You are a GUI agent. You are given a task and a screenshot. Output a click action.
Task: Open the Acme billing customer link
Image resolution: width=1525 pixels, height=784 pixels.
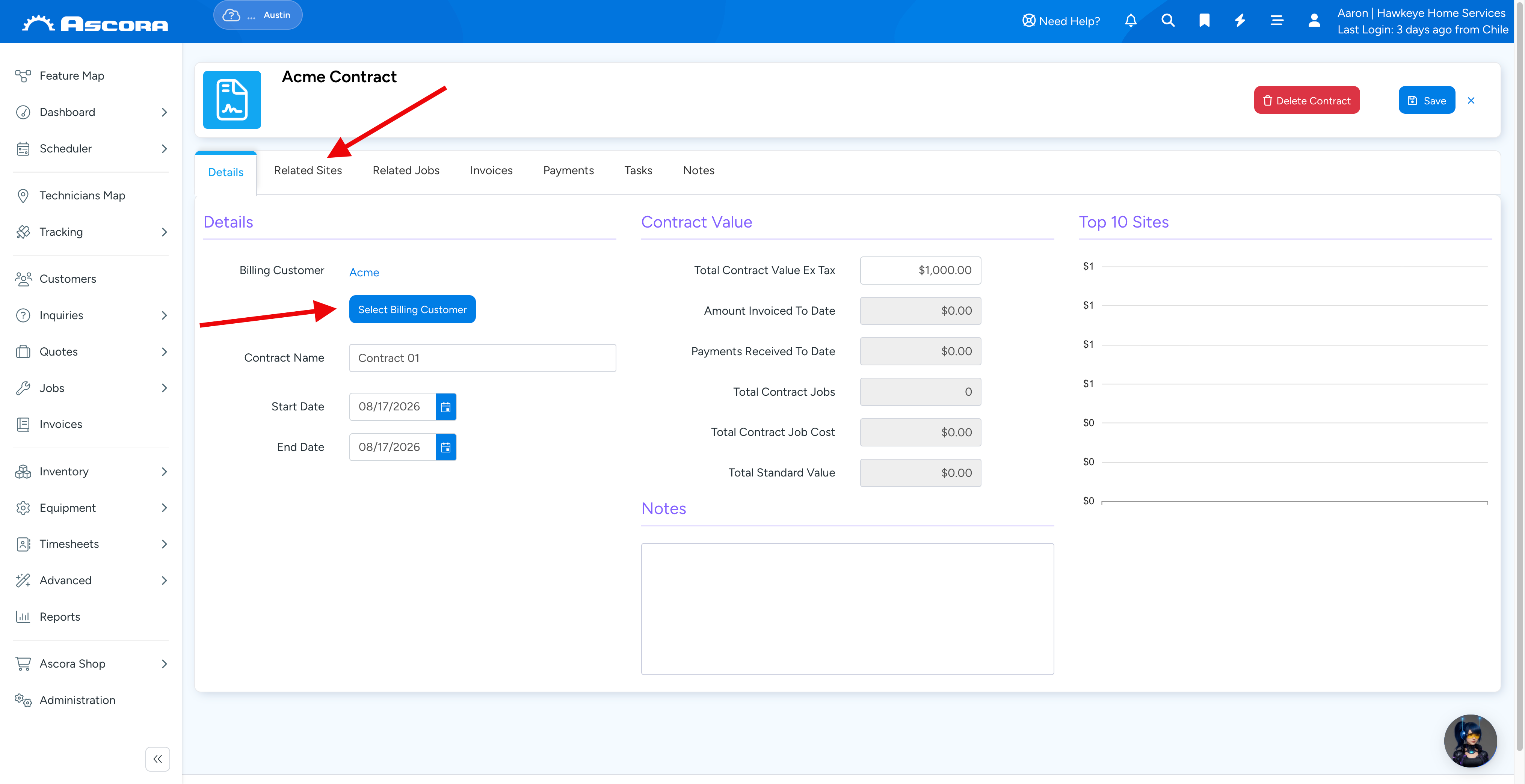coord(364,272)
